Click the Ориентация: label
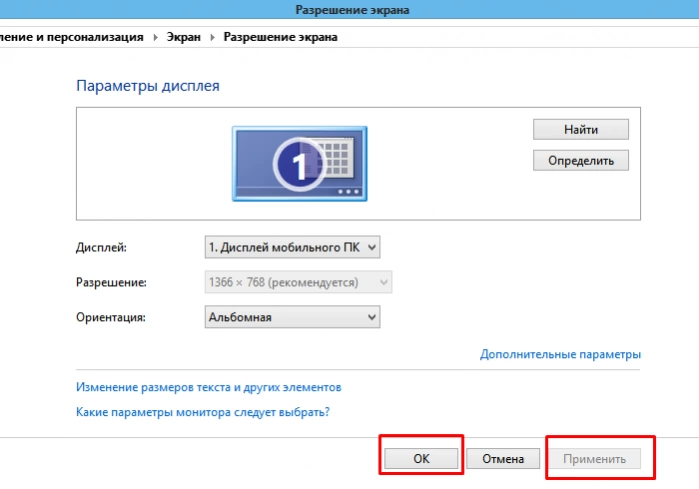This screenshot has height=489, width=699. 111,317
